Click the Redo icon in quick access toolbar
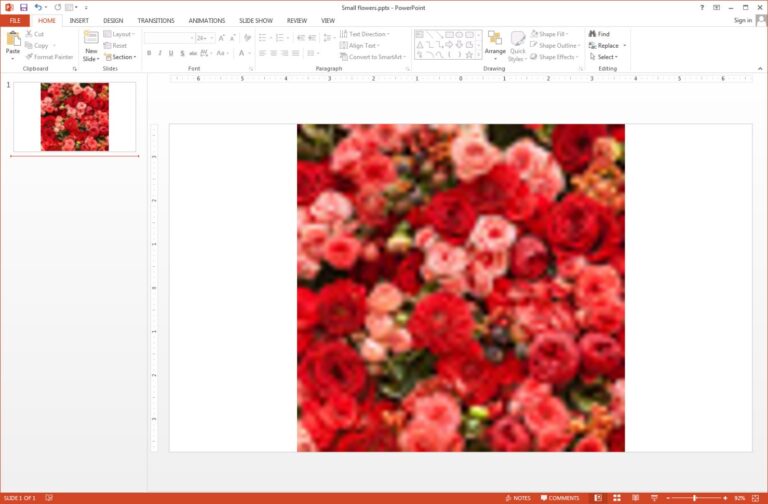The width and height of the screenshot is (768, 504). tap(57, 7)
